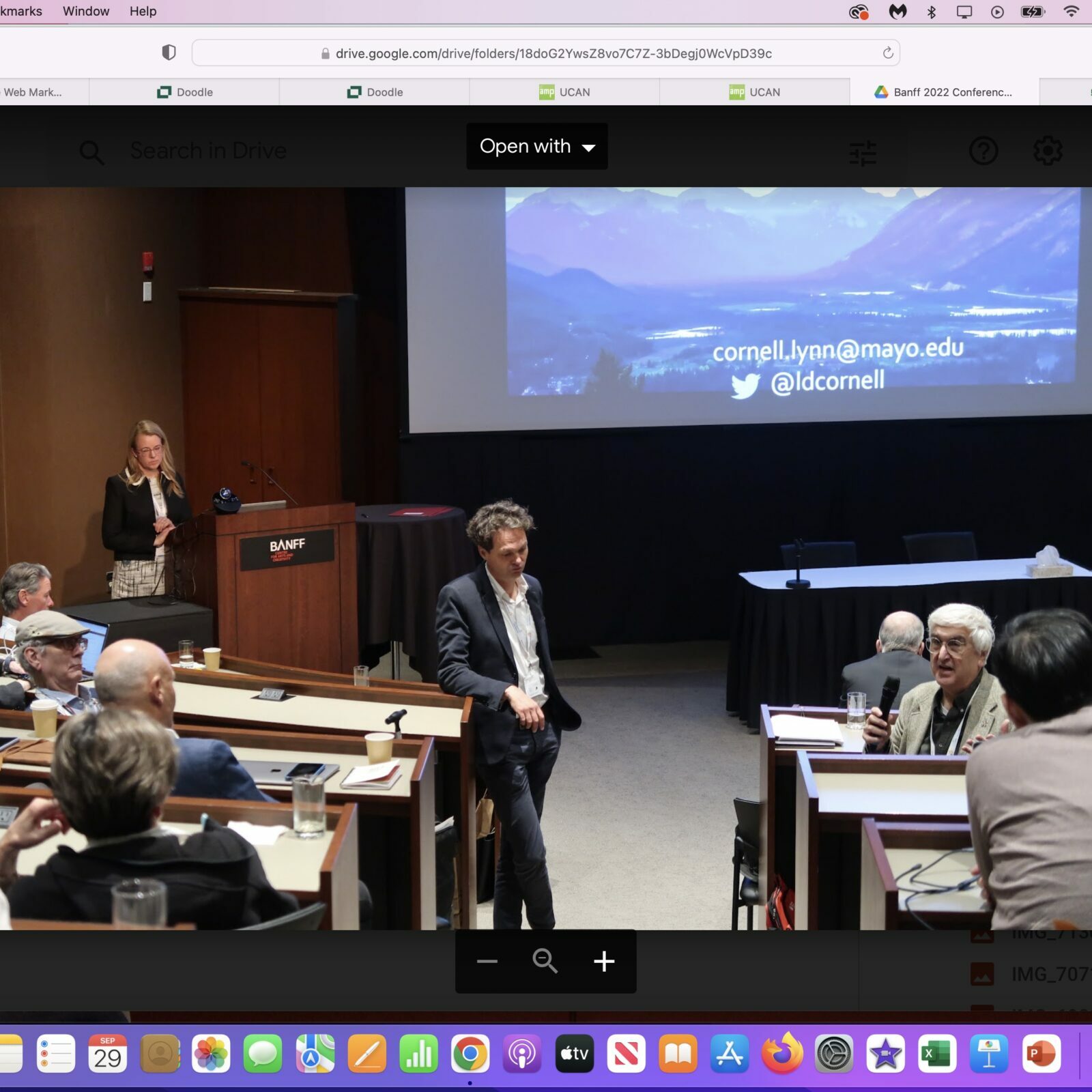The width and height of the screenshot is (1092, 1092).
Task: Click the Search in Drive field
Action: pos(208,151)
